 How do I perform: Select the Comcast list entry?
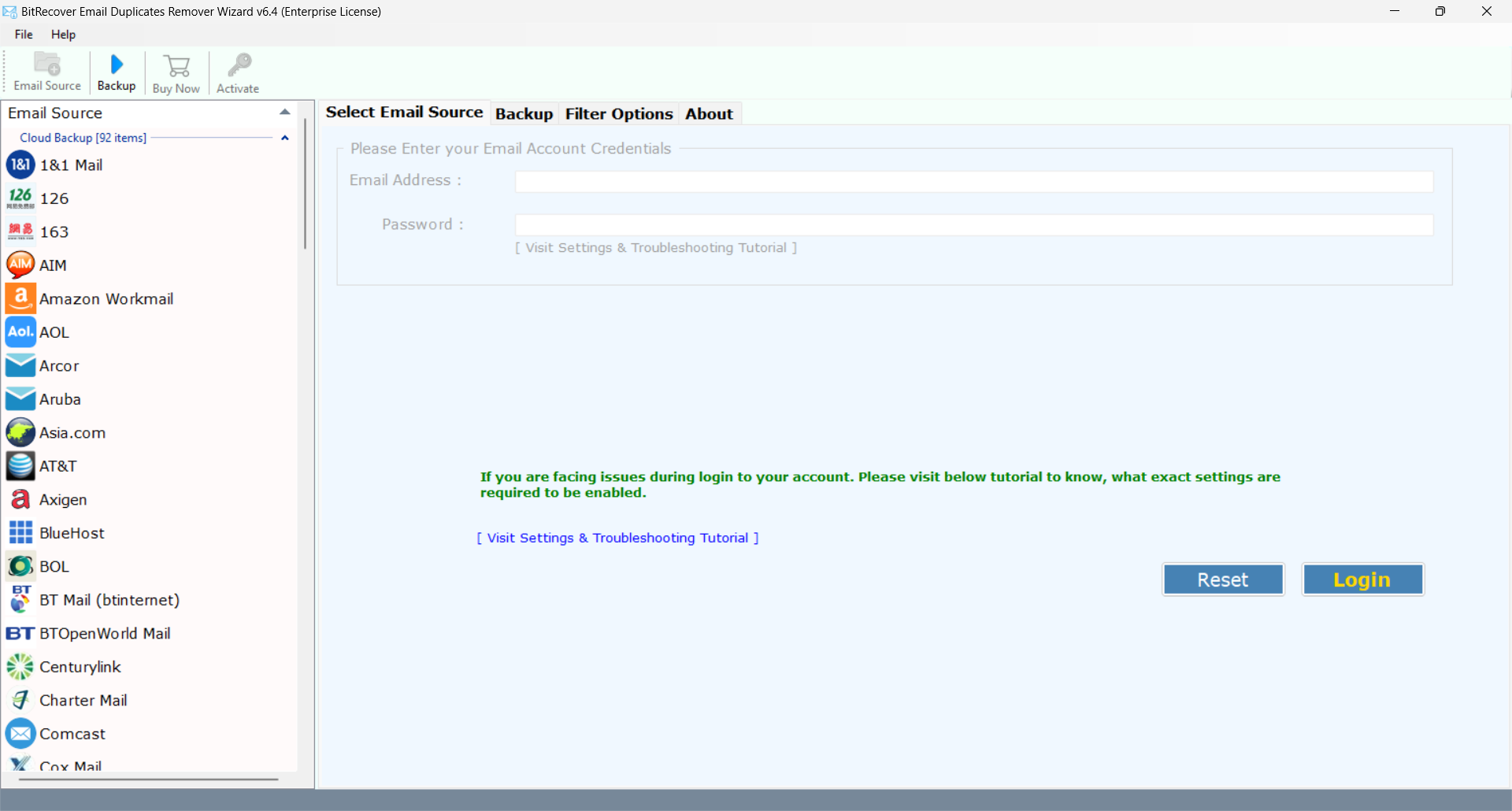pyautogui.click(x=72, y=734)
